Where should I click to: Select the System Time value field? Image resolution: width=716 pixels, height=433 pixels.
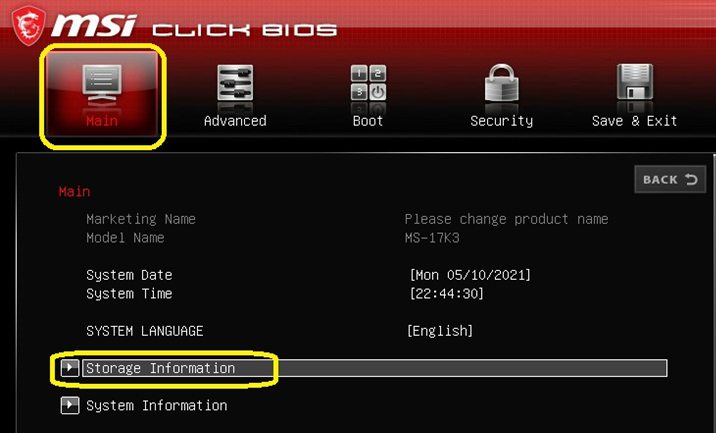point(446,294)
